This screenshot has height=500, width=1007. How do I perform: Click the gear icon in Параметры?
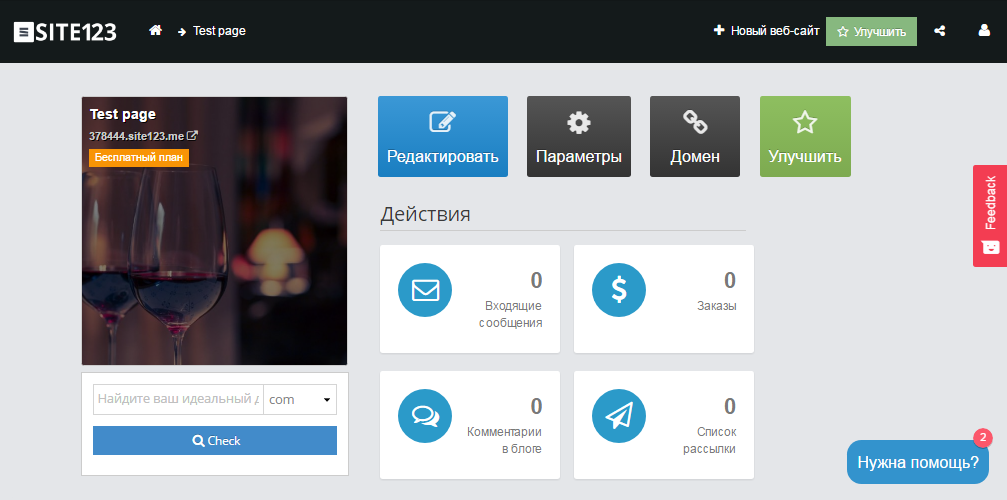[579, 122]
